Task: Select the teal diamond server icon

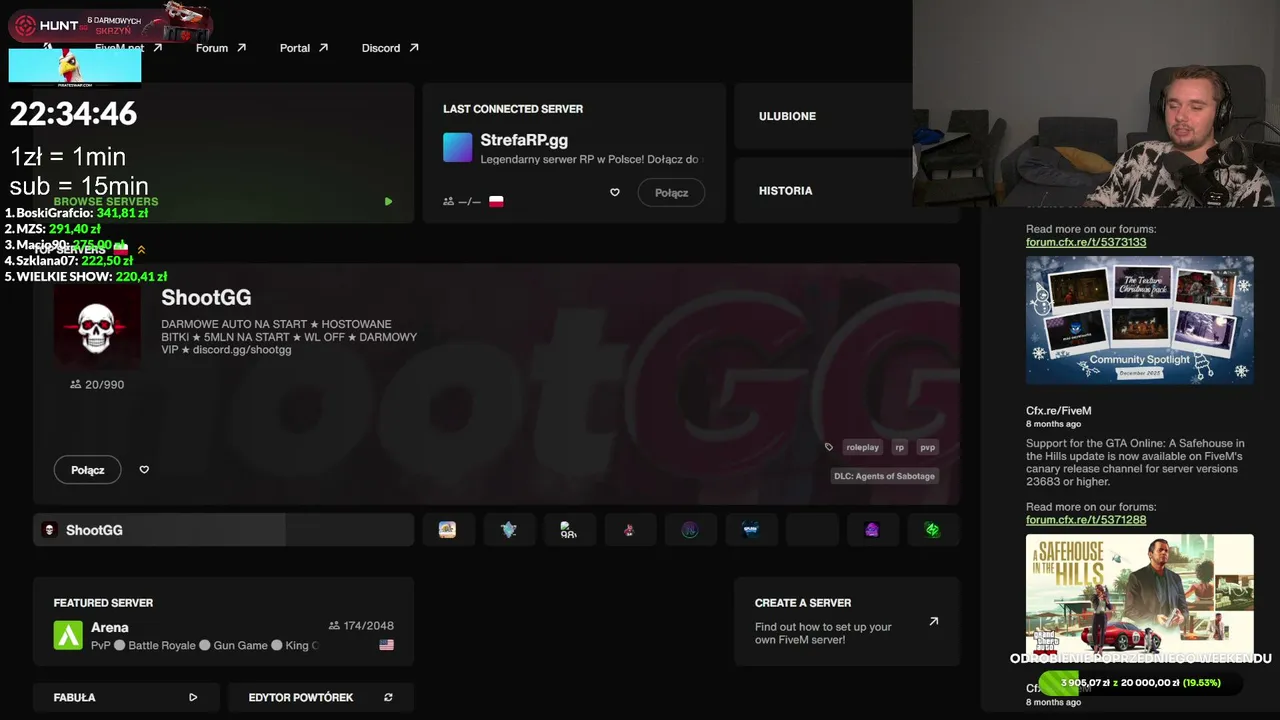Action: pos(509,530)
